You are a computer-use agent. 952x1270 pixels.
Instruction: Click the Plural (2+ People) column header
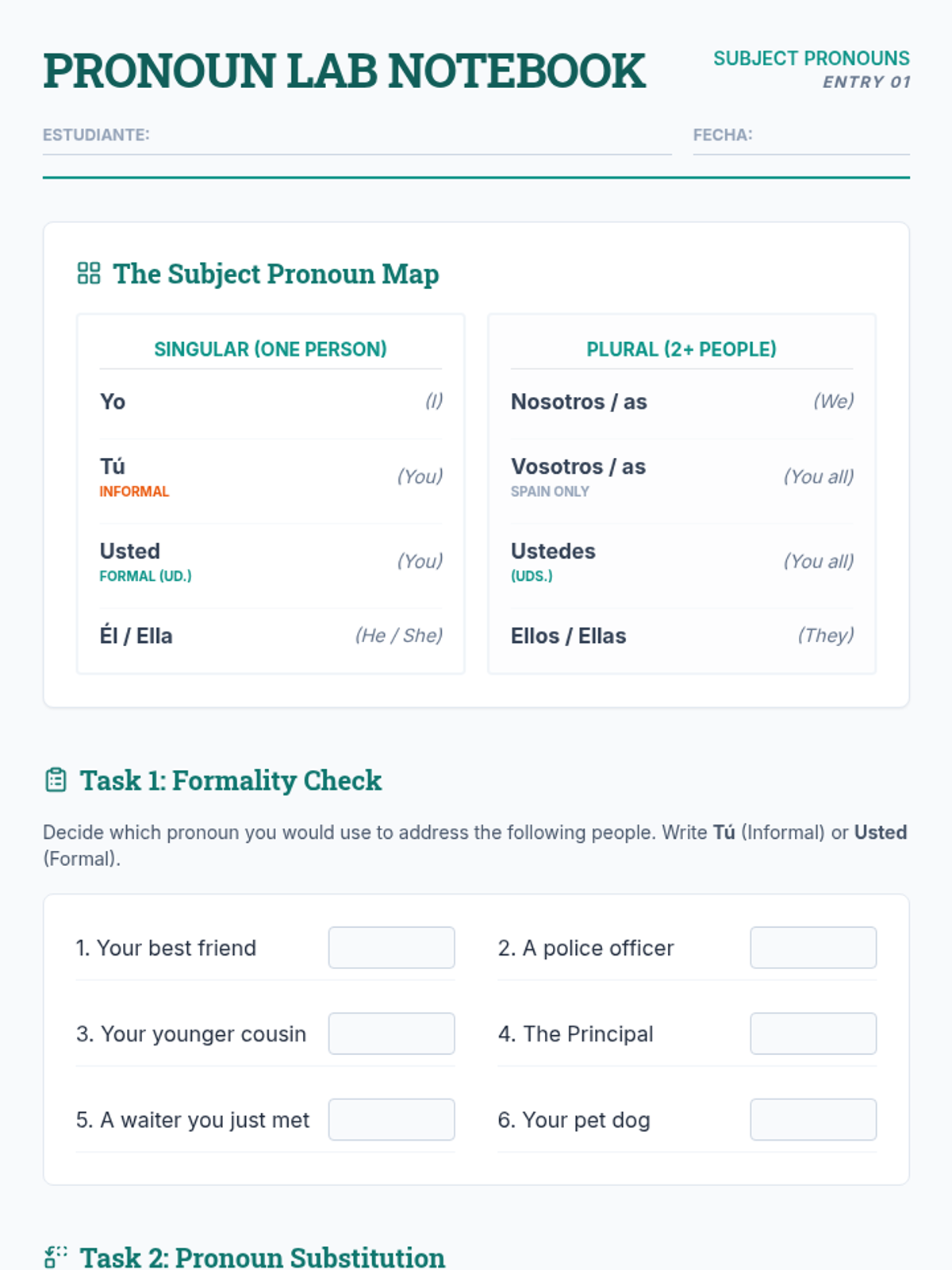click(x=681, y=349)
